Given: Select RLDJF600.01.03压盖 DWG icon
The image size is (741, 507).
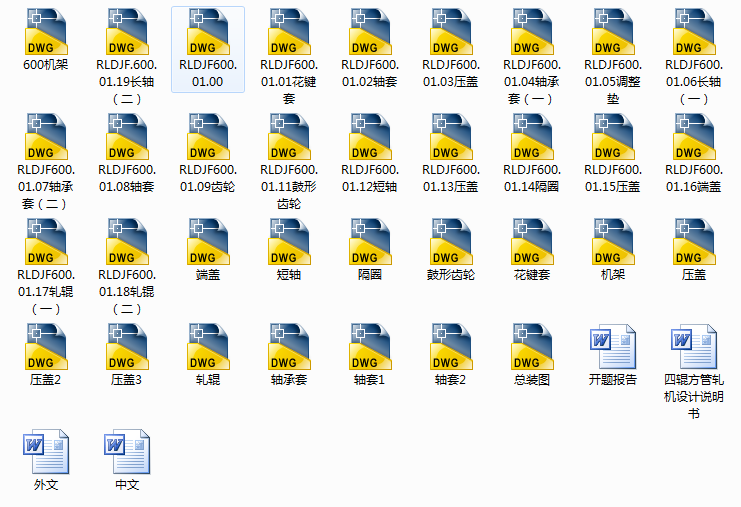Looking at the screenshot, I should (x=451, y=32).
